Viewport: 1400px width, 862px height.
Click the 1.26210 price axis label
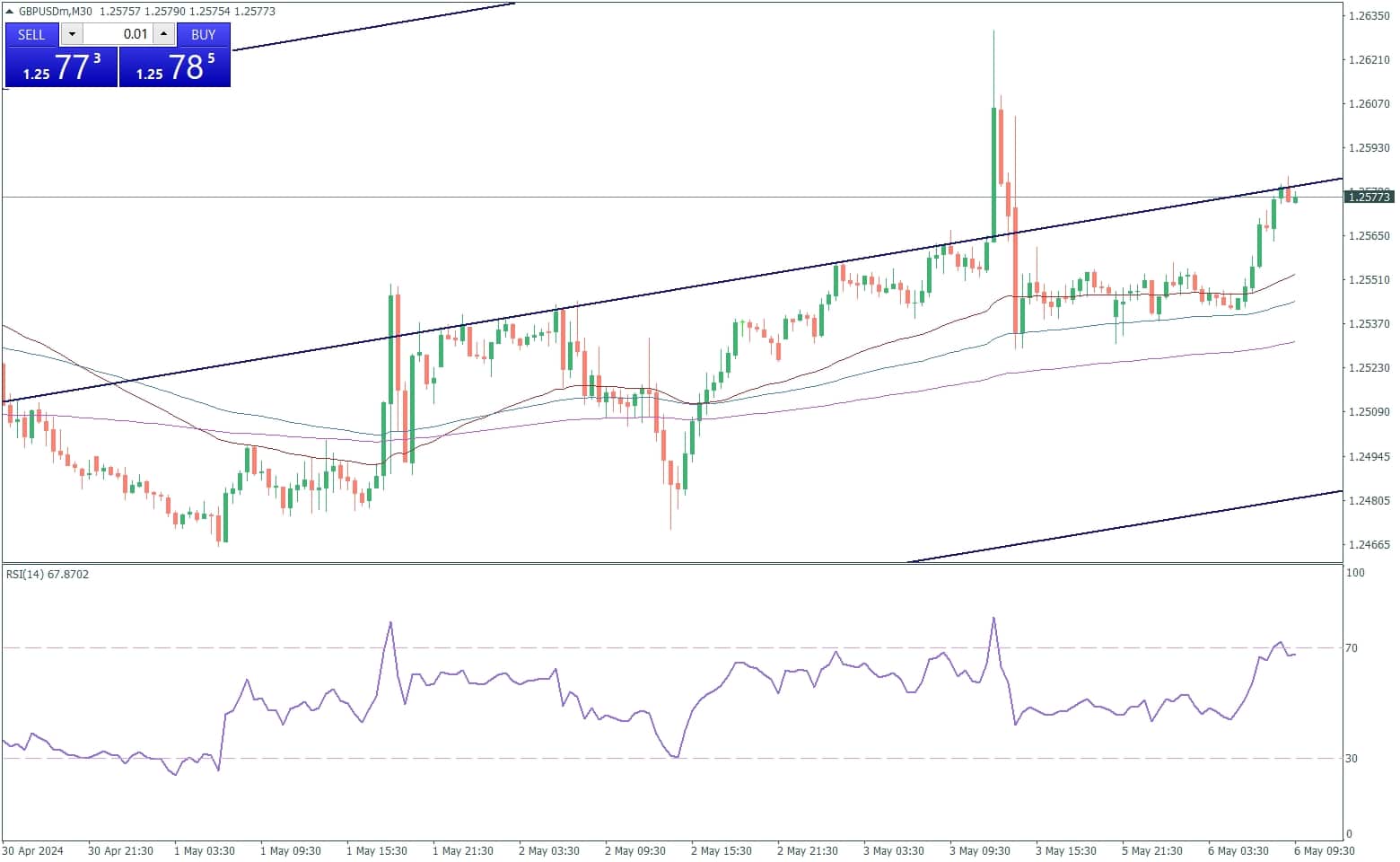pyautogui.click(x=1369, y=60)
